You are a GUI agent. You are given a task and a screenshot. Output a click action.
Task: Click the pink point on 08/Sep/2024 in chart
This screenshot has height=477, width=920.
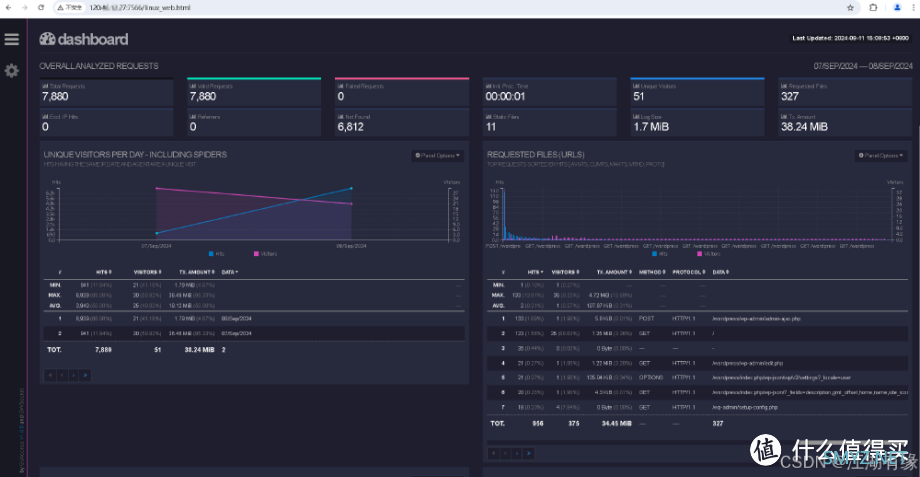pyautogui.click(x=351, y=204)
